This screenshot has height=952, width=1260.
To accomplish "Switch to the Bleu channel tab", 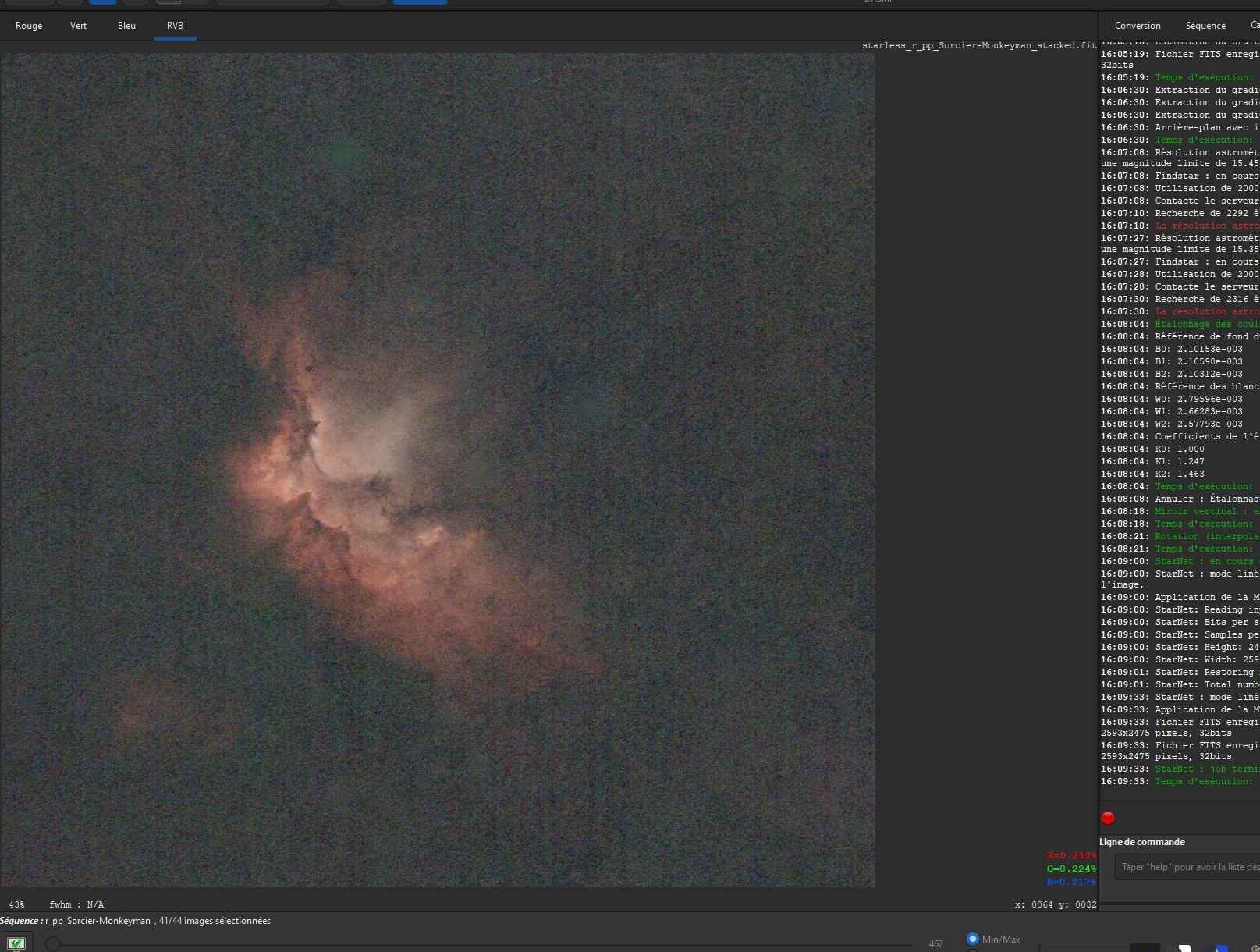I will pos(126,26).
